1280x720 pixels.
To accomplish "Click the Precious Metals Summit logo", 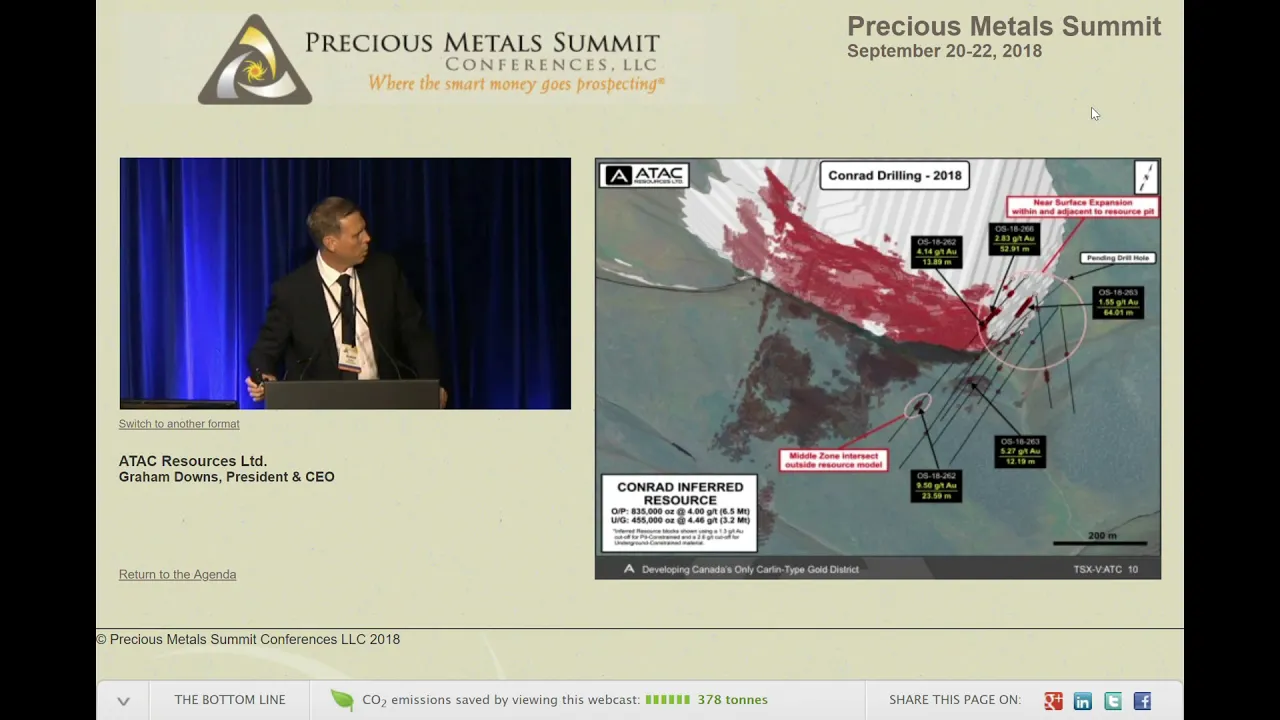I will (430, 60).
